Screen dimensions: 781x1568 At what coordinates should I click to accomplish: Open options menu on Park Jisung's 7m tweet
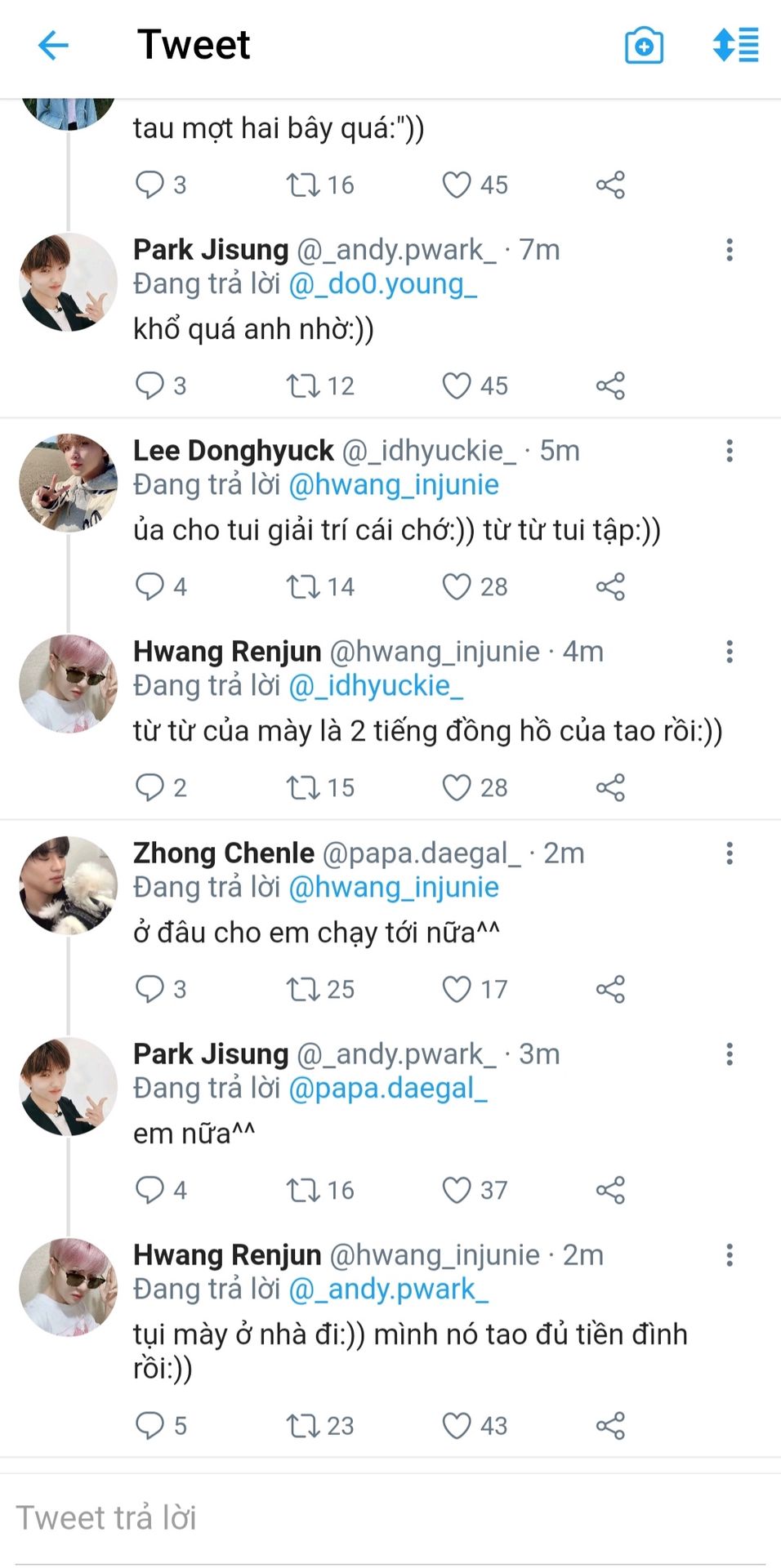(730, 250)
